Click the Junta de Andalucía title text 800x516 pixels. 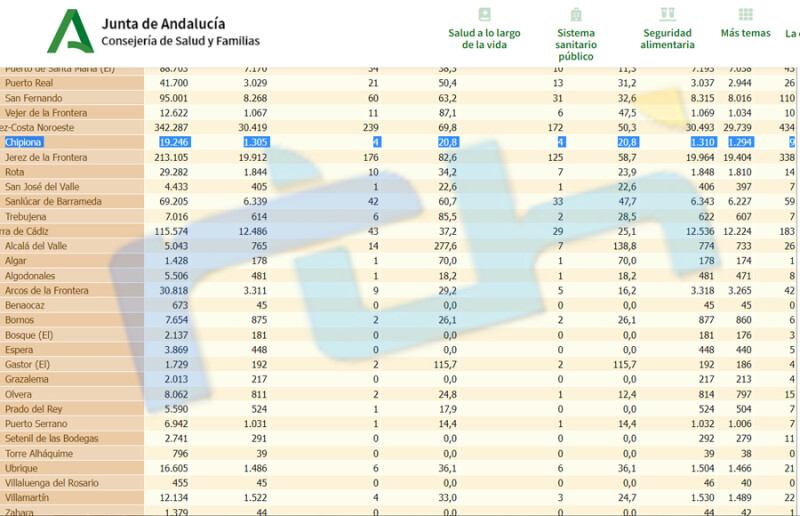[163, 24]
